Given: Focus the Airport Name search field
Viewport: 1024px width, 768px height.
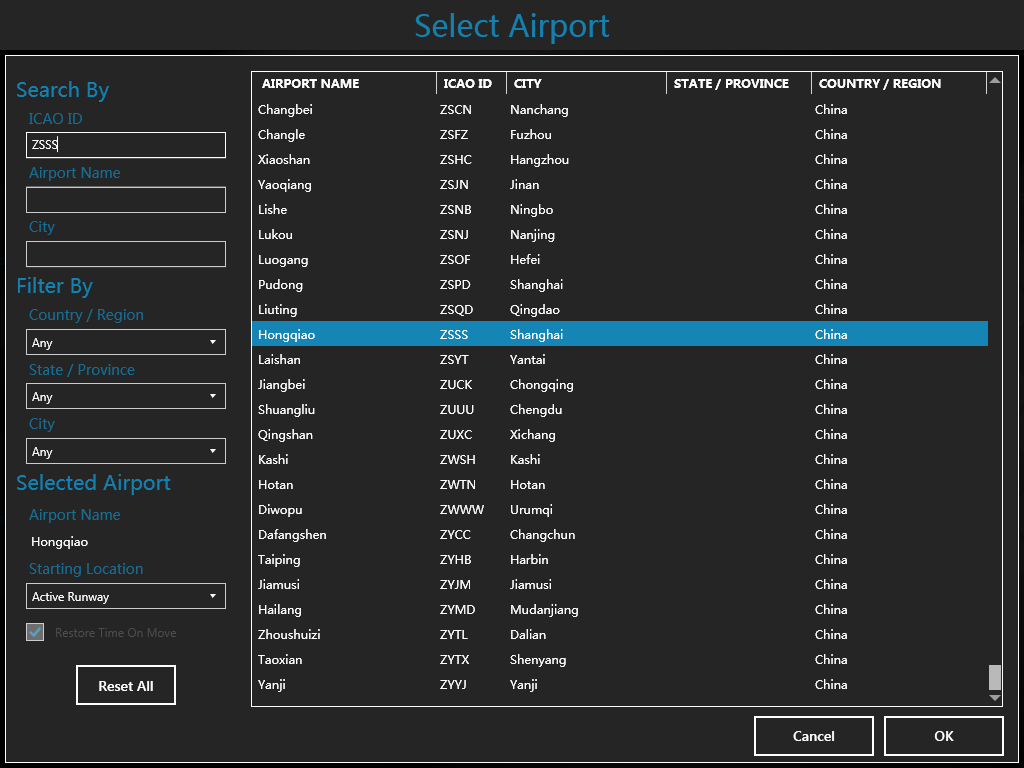Looking at the screenshot, I should pyautogui.click(x=126, y=200).
